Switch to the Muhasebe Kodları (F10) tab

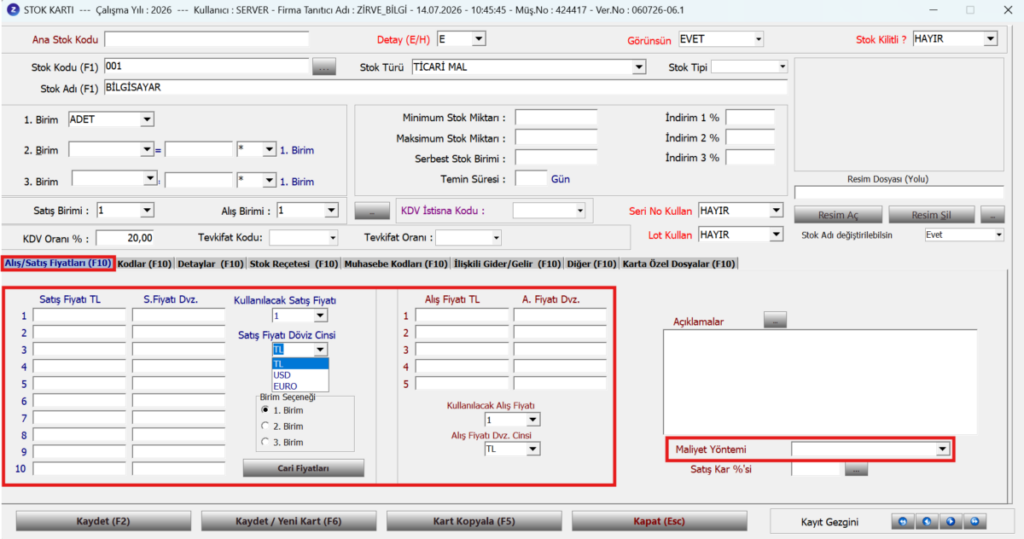396,264
